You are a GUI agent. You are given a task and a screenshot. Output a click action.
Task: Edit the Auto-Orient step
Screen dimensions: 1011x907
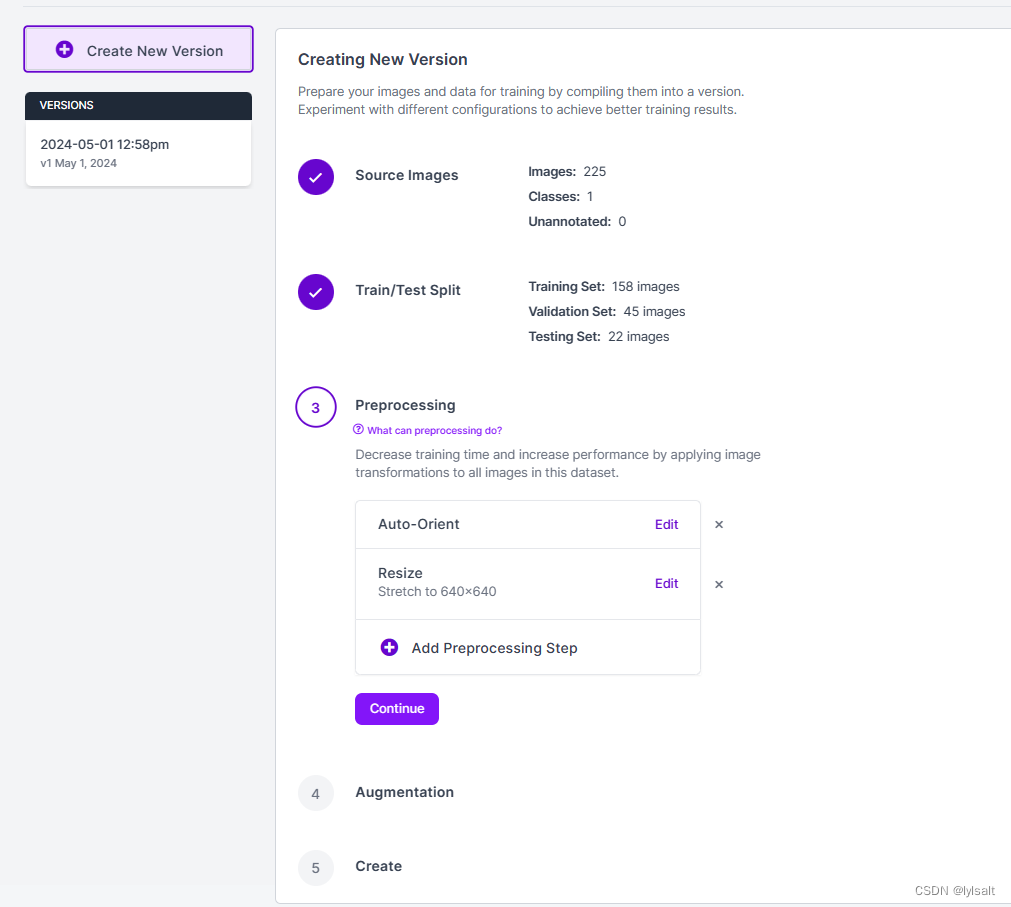(x=666, y=525)
